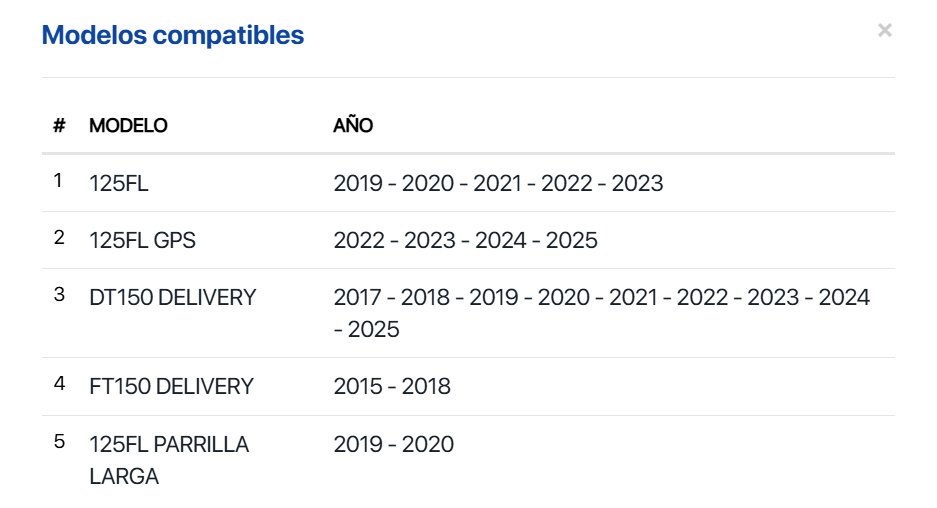Screen dimensions: 937x508
Task: Select row number 4 cell
Action: 59,384
